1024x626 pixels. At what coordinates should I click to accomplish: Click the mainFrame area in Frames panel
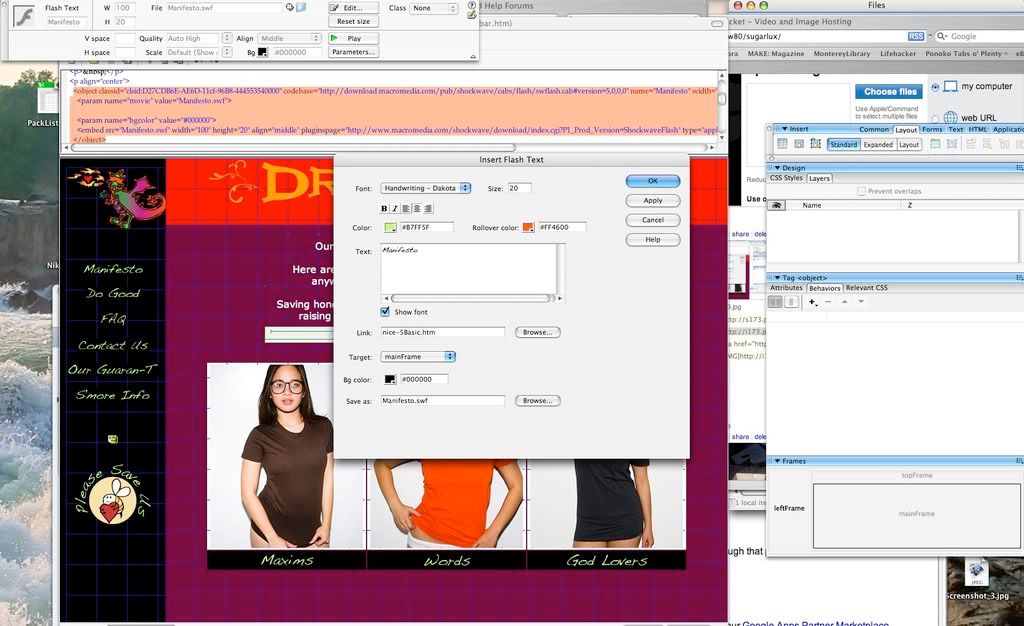(x=916, y=516)
